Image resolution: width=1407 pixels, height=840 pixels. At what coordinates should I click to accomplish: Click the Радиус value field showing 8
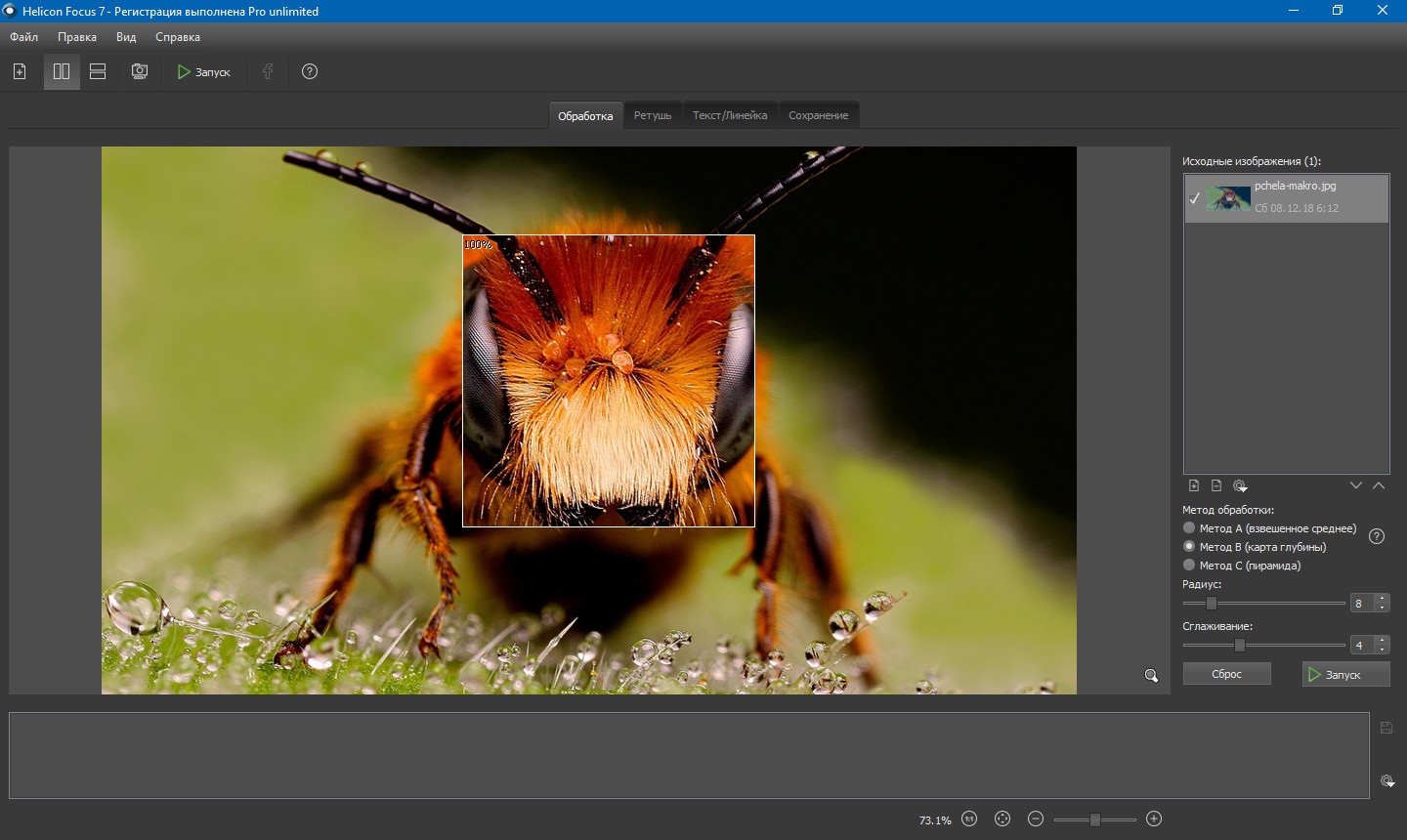1363,604
